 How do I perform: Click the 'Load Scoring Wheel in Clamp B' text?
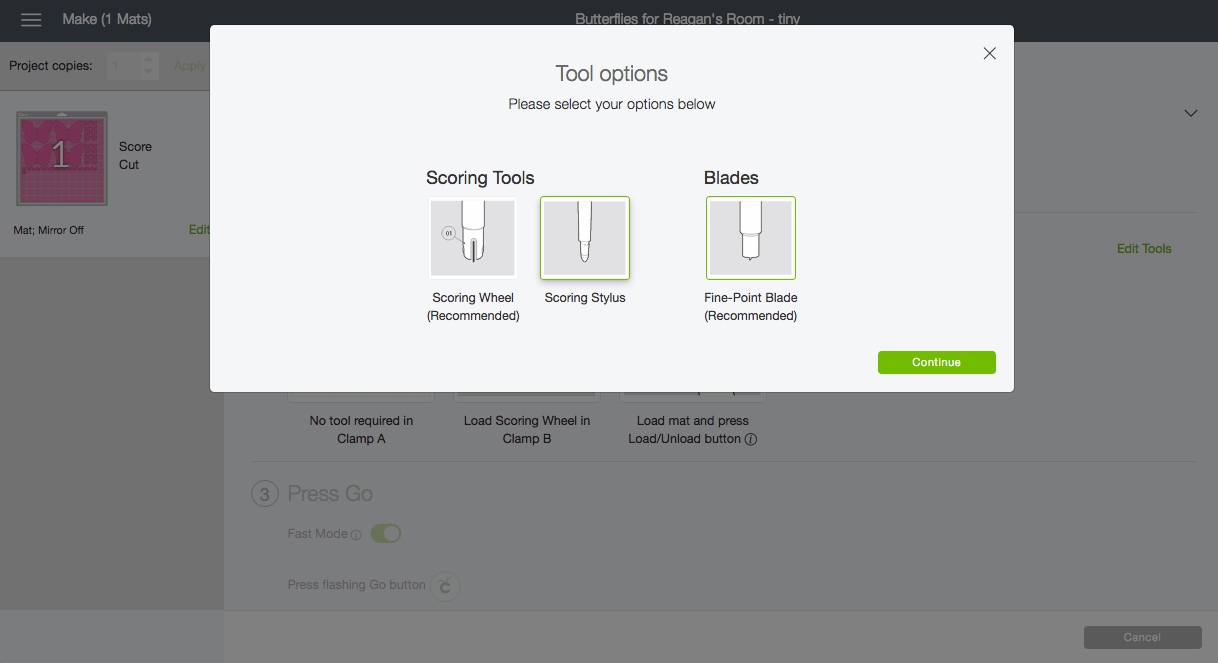click(527, 430)
